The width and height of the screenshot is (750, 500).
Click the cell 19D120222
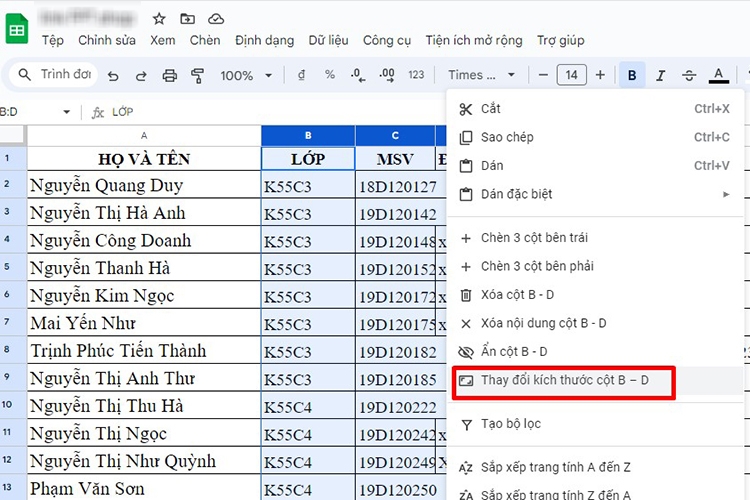396,406
